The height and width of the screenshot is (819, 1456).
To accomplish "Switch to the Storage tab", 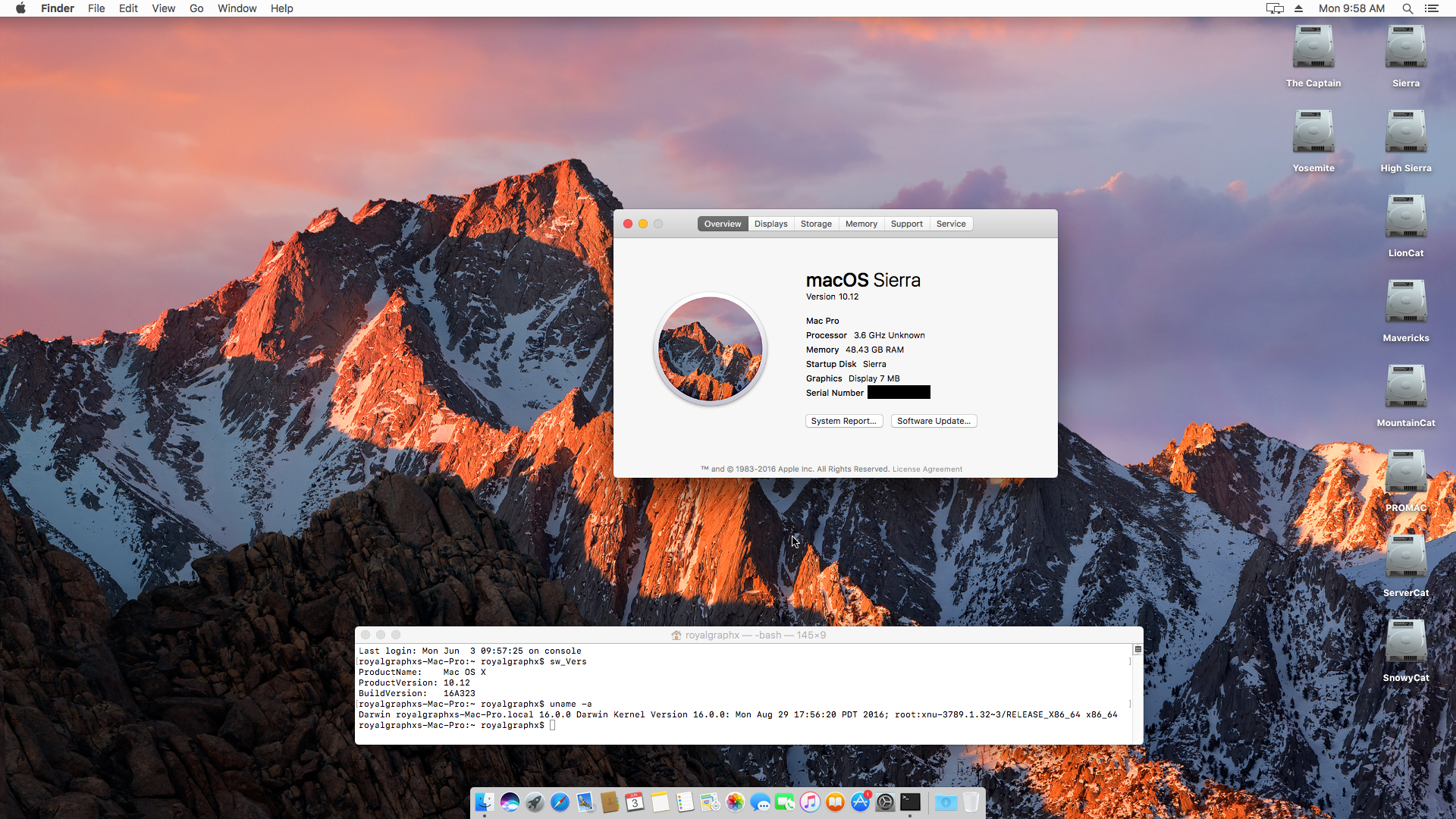I will (816, 224).
